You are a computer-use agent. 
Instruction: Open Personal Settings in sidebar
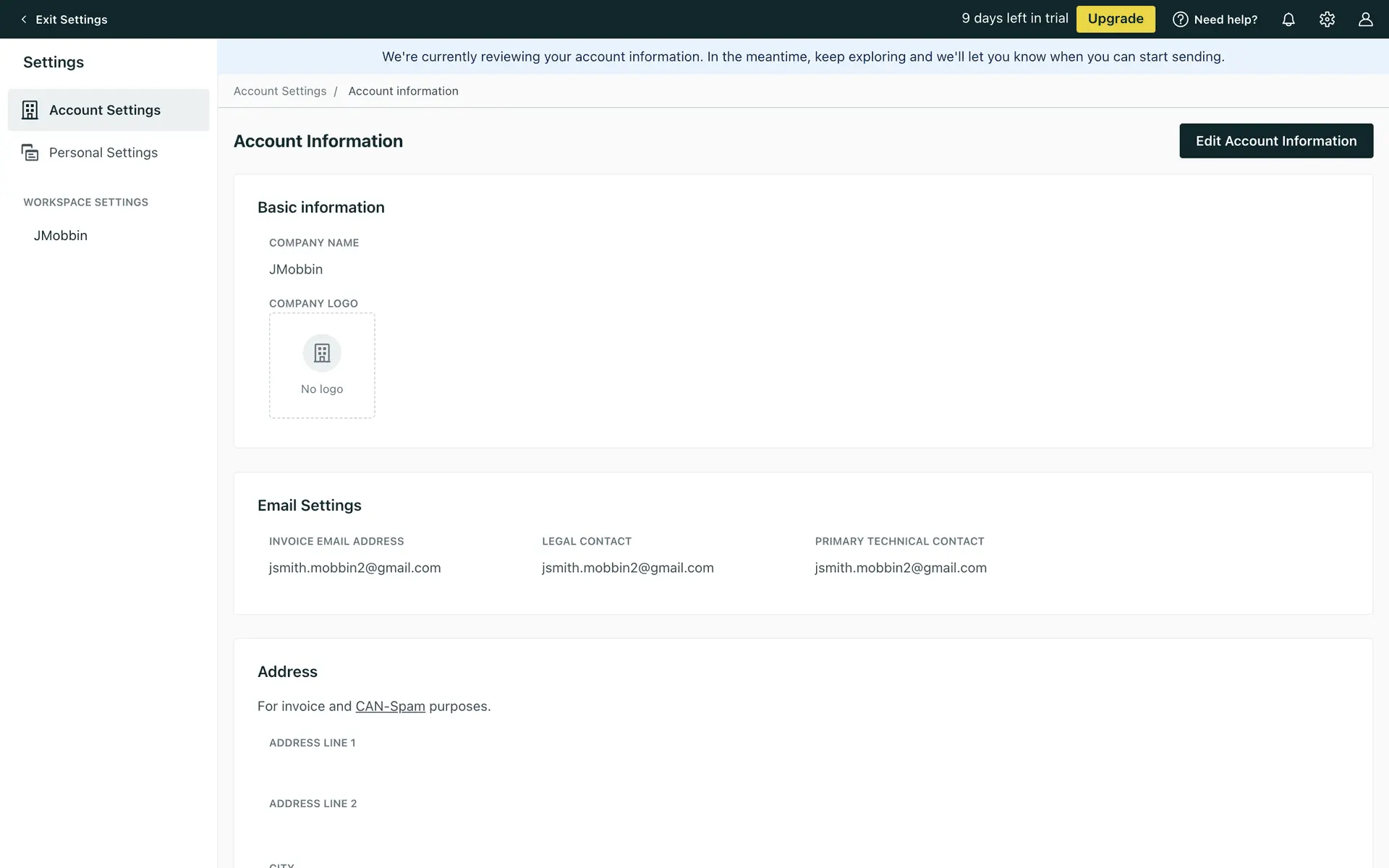[x=103, y=153]
